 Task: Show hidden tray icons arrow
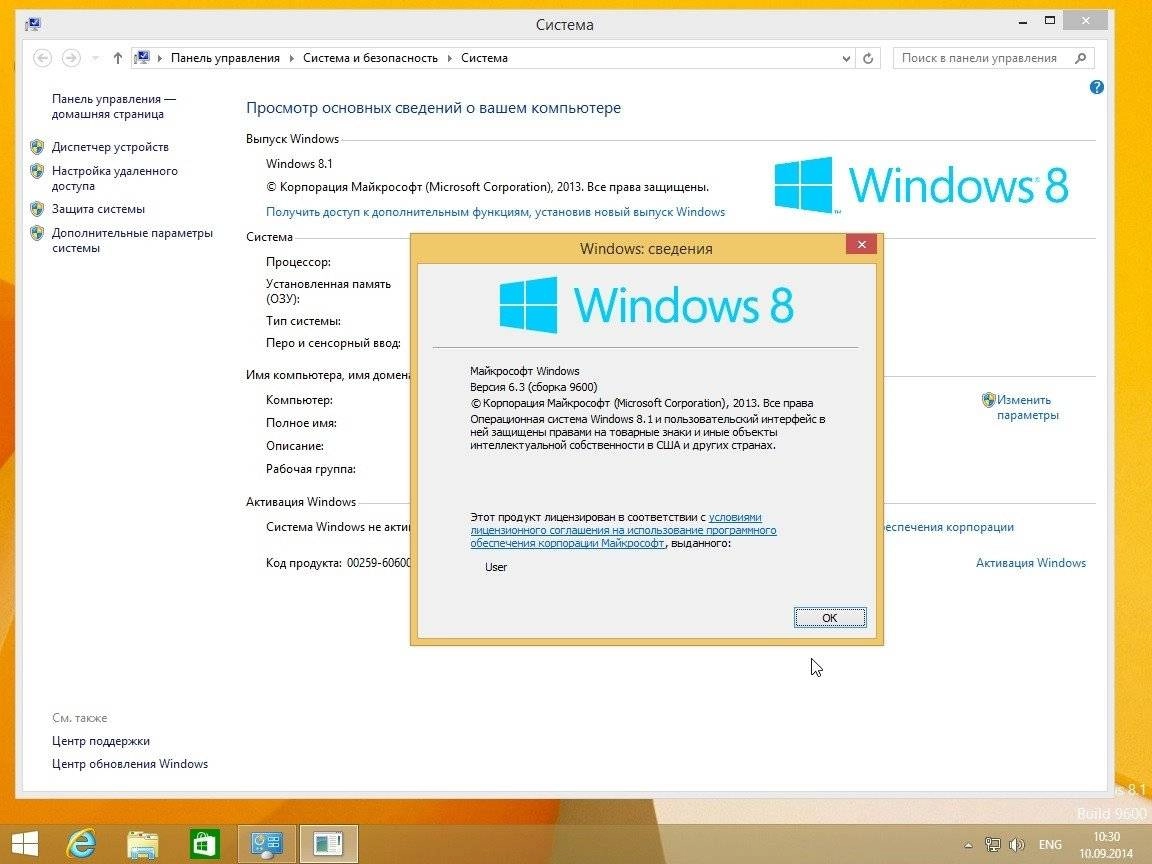click(x=968, y=845)
